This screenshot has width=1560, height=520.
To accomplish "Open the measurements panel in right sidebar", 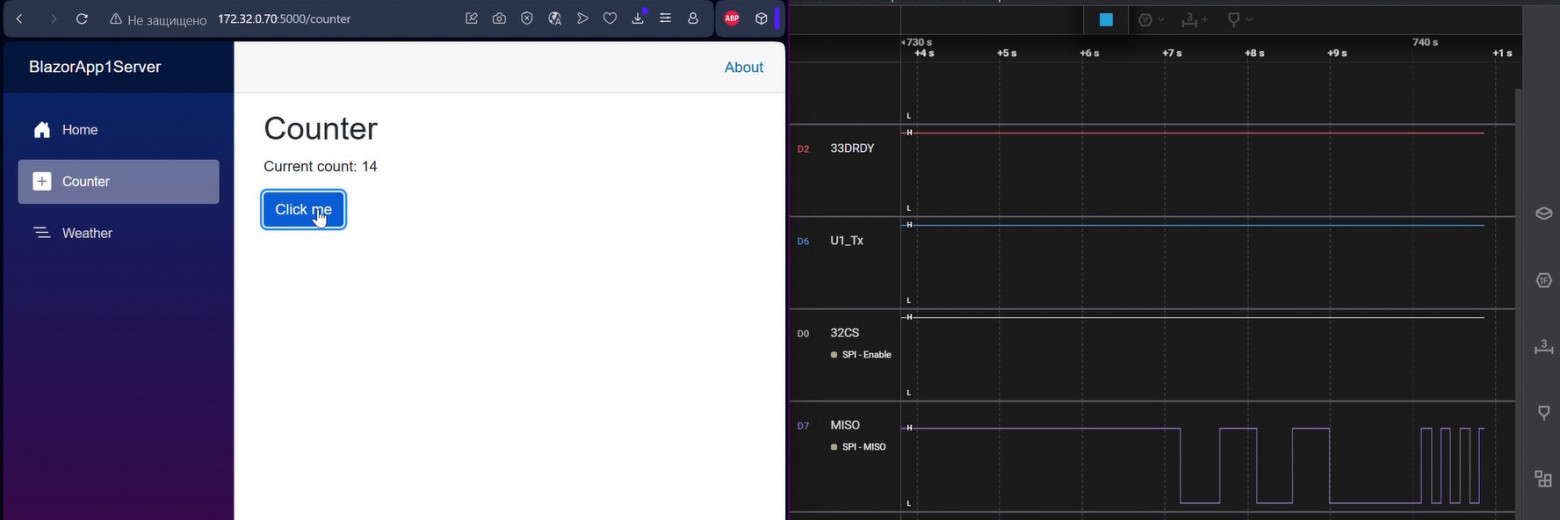I will [1543, 346].
